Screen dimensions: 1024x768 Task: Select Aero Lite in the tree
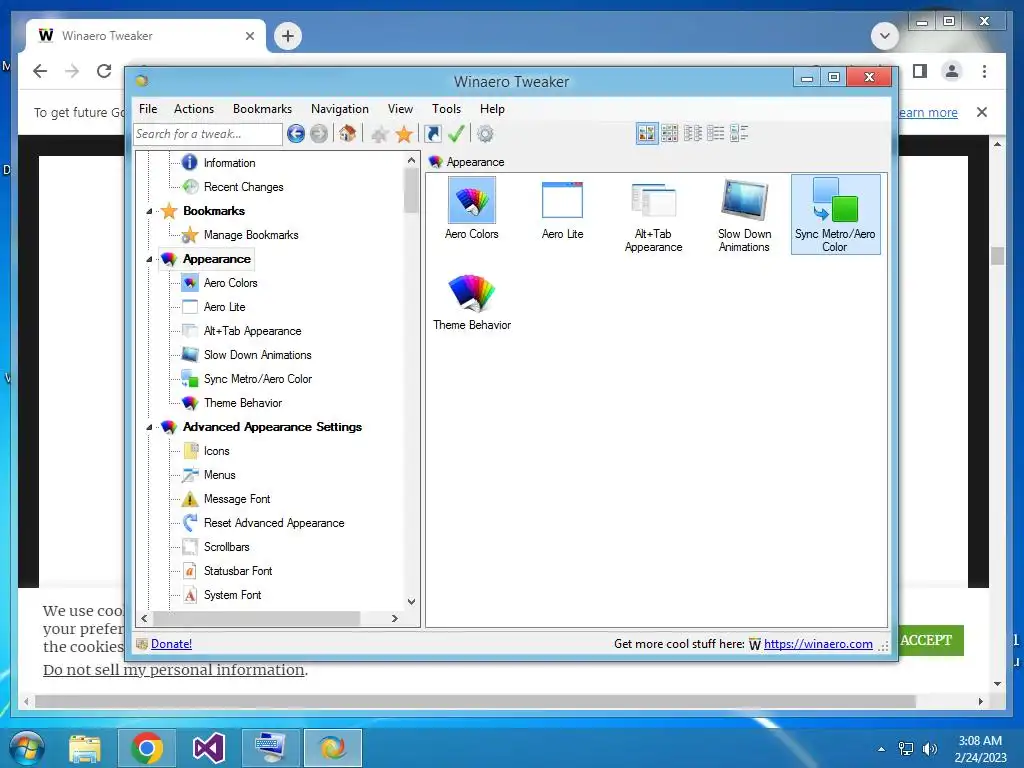[224, 307]
